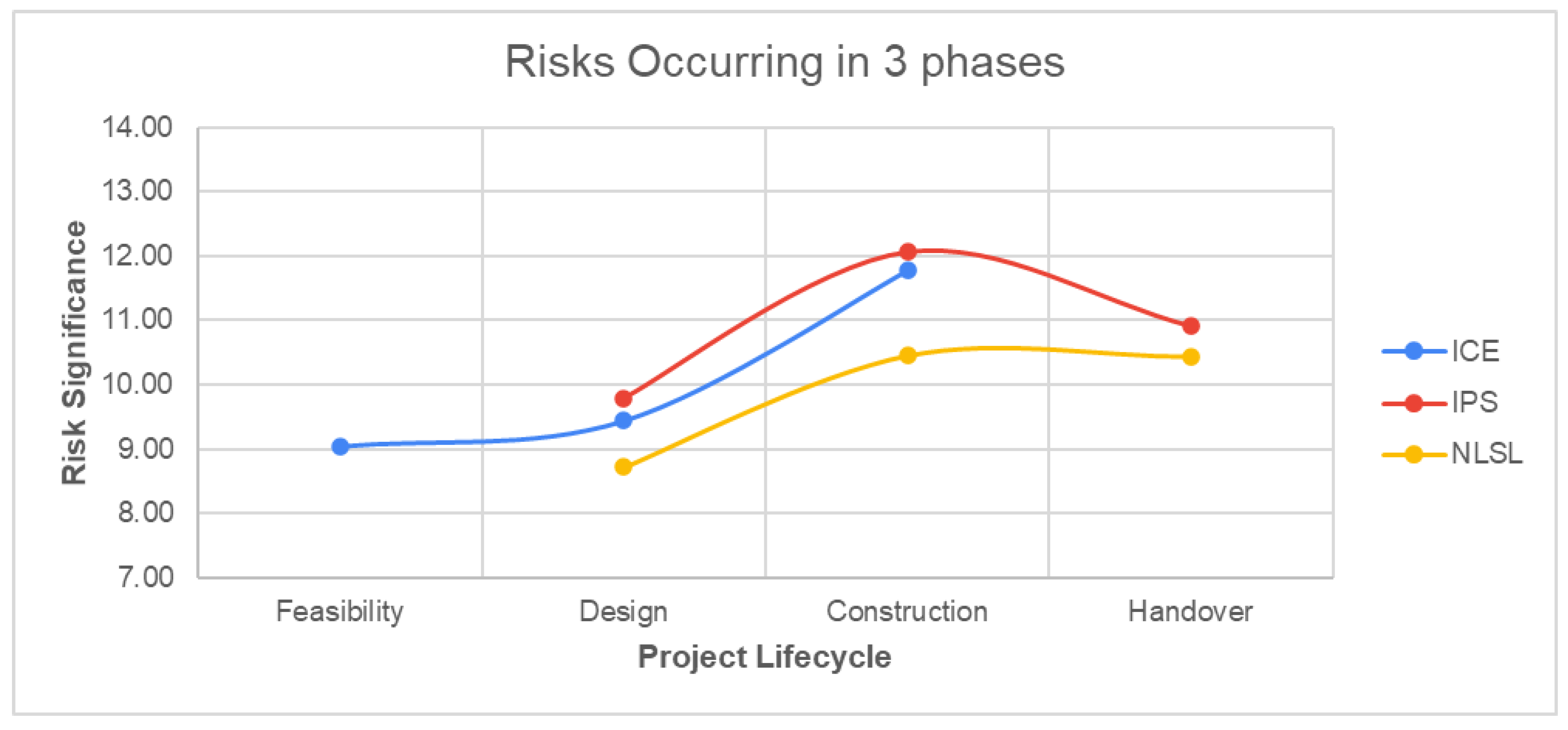This screenshot has width=1568, height=730.
Task: Click the 'Handover' x-axis label
Action: tap(1190, 611)
